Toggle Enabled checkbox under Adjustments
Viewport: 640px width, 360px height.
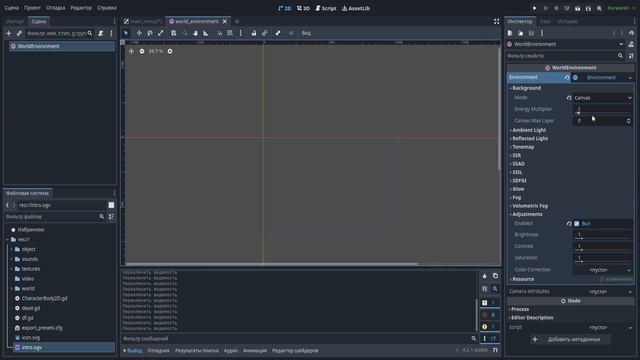click(577, 224)
